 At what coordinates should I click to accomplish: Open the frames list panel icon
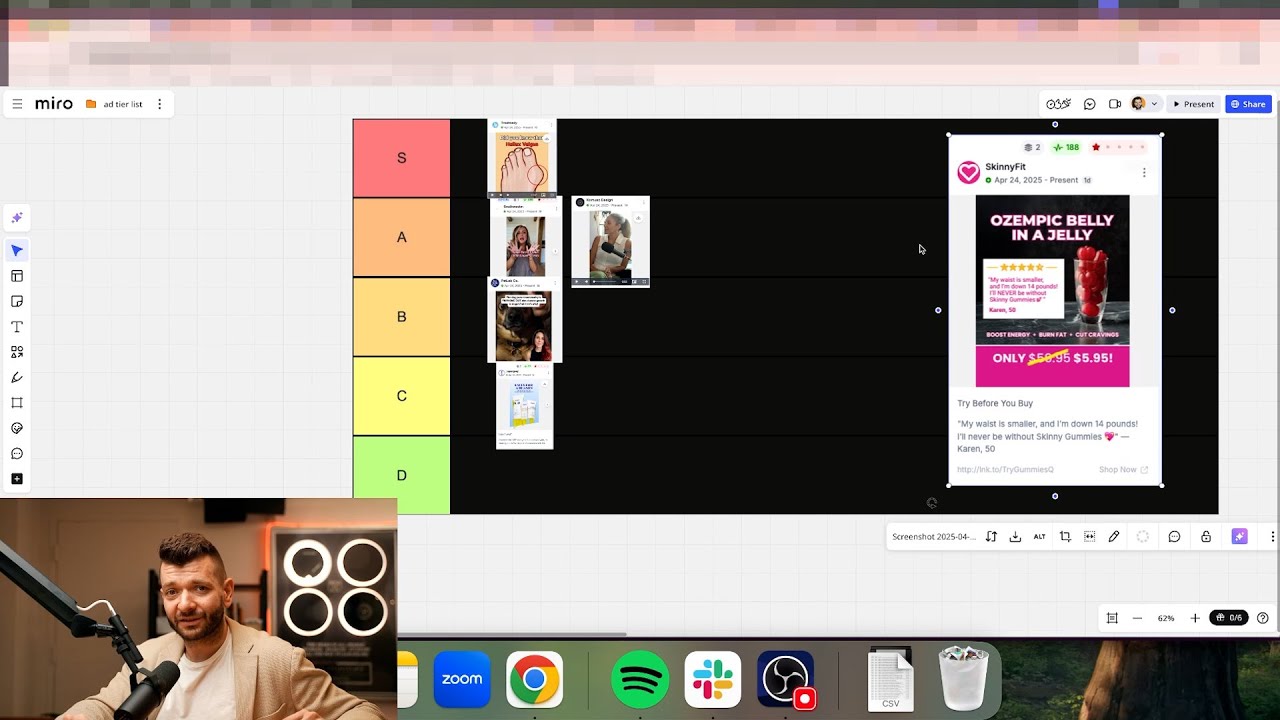pos(1112,618)
